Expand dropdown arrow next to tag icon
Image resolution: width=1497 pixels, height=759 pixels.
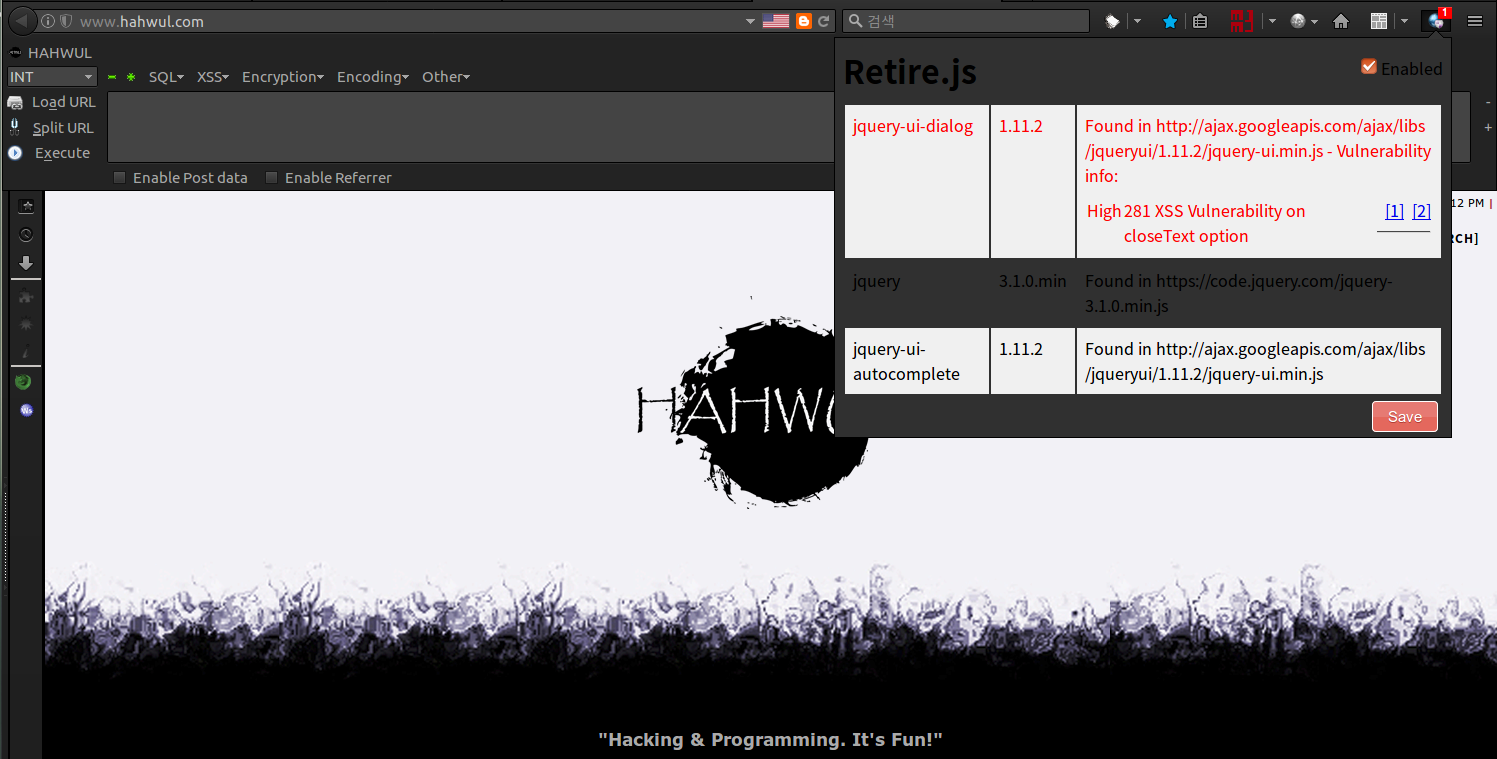(x=1137, y=21)
